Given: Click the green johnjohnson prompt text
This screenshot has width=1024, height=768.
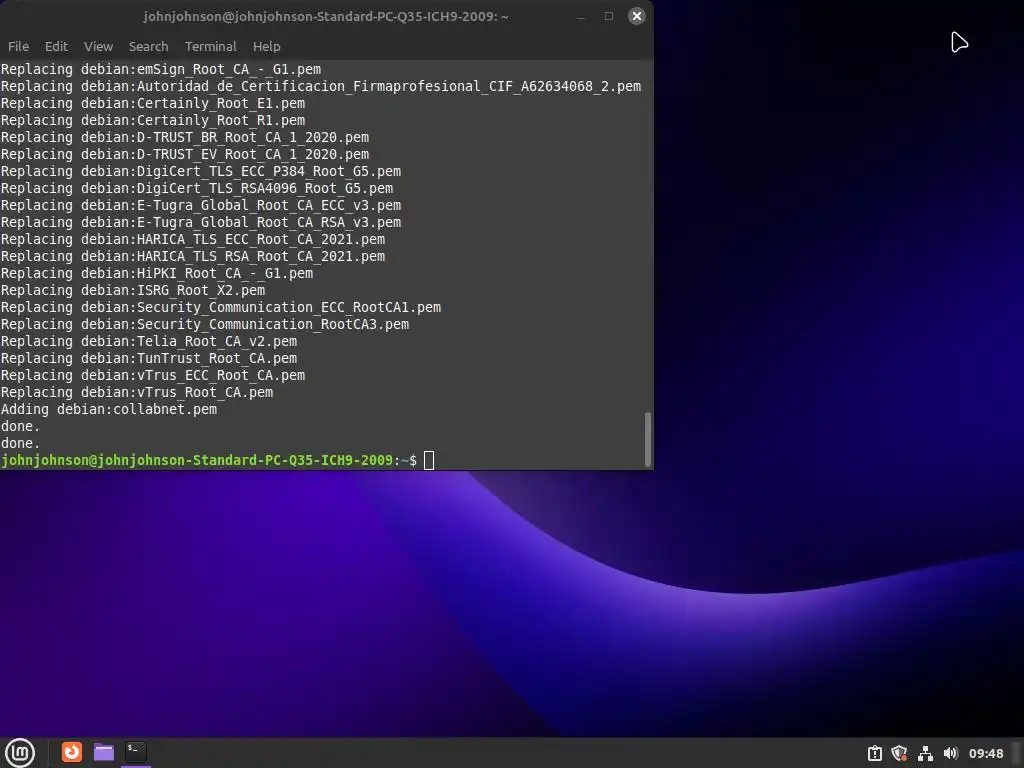Looking at the screenshot, I should coord(197,460).
